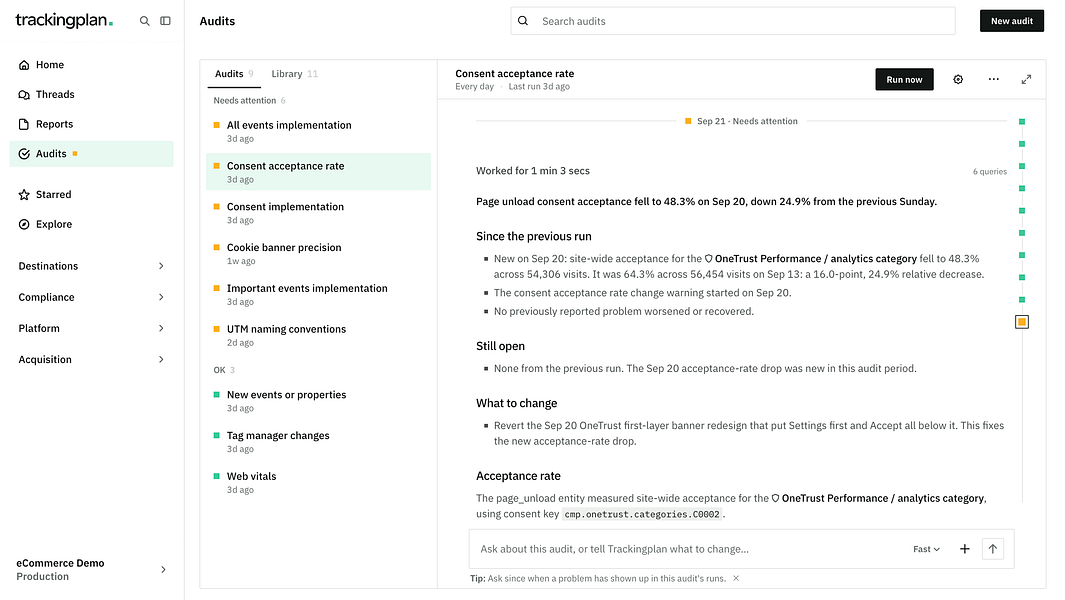Open audit settings gear icon
Viewport: 1065px width, 600px height.
958,80
